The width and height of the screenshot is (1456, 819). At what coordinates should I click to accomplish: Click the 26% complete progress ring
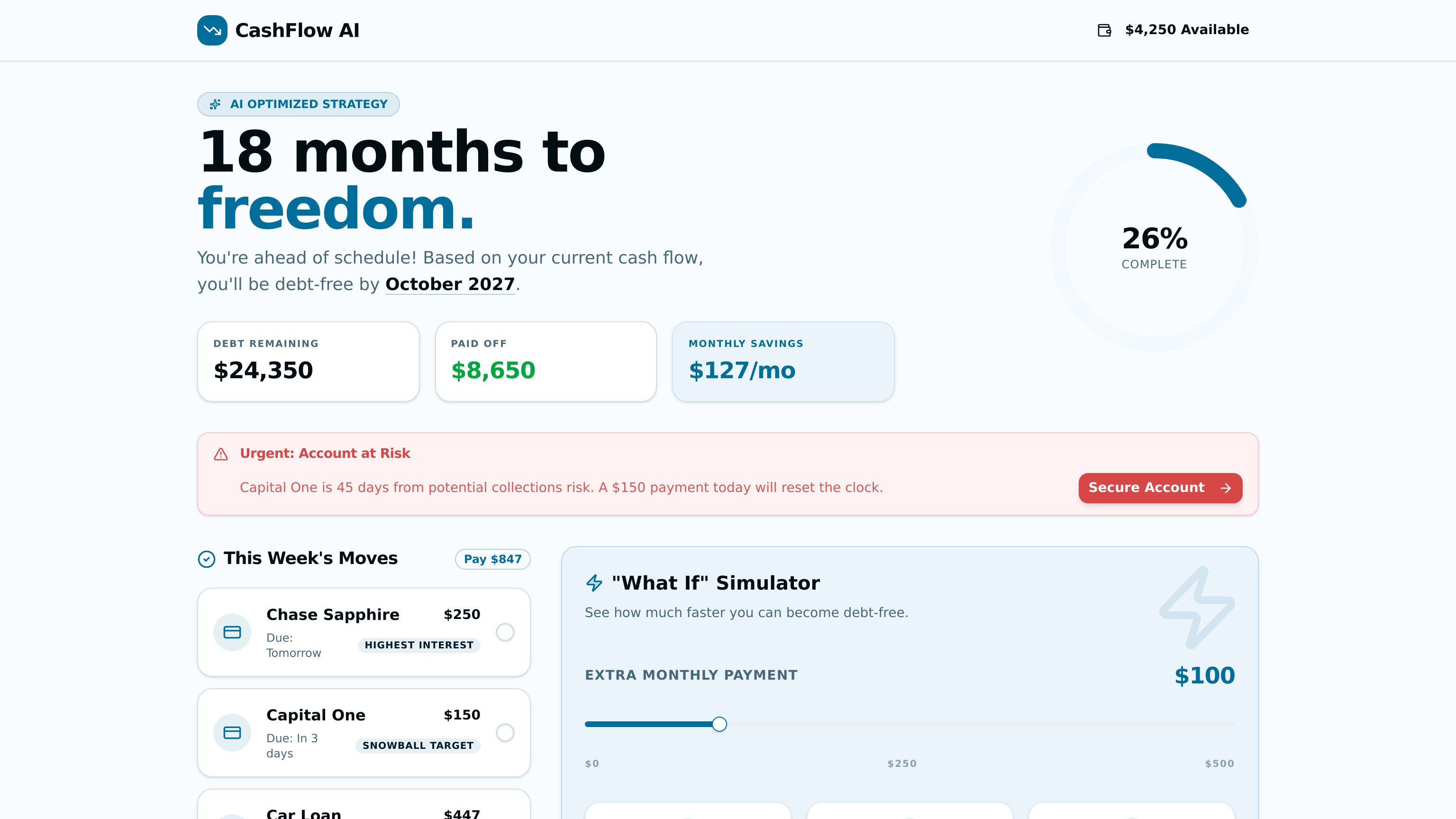(x=1154, y=247)
